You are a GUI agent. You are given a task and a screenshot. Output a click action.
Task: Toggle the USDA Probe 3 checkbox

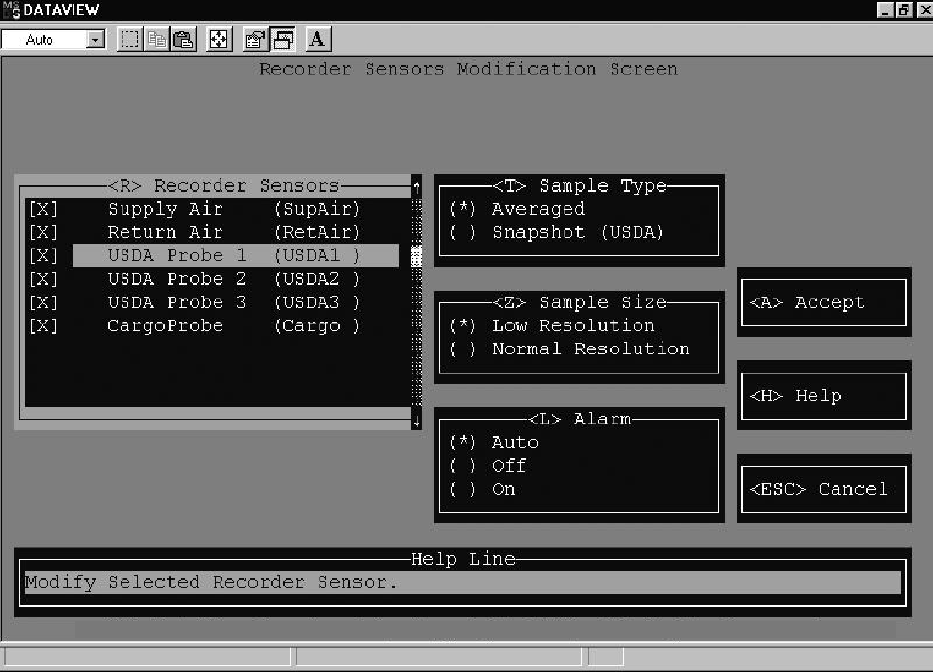tap(43, 302)
